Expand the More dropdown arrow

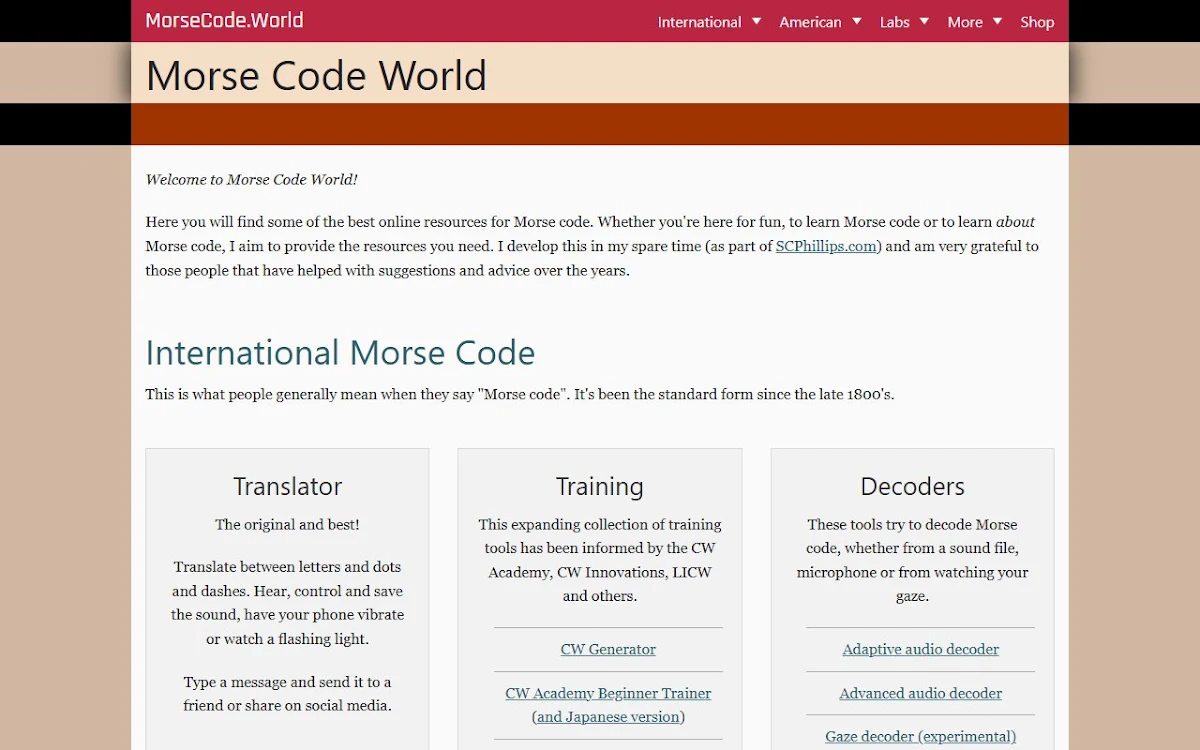click(997, 21)
